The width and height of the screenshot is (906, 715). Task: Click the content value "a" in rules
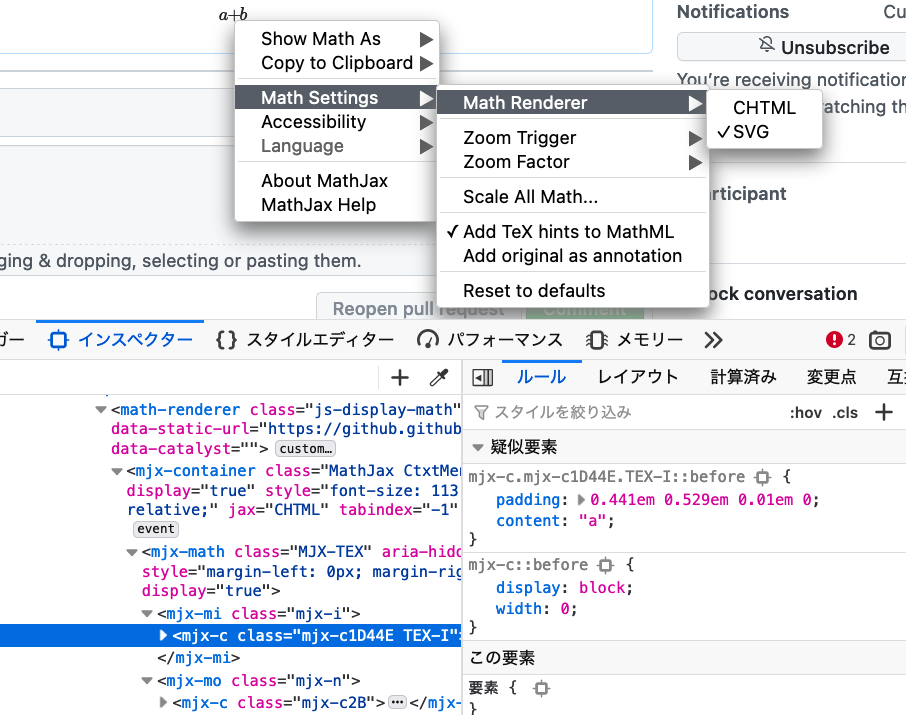tap(592, 521)
